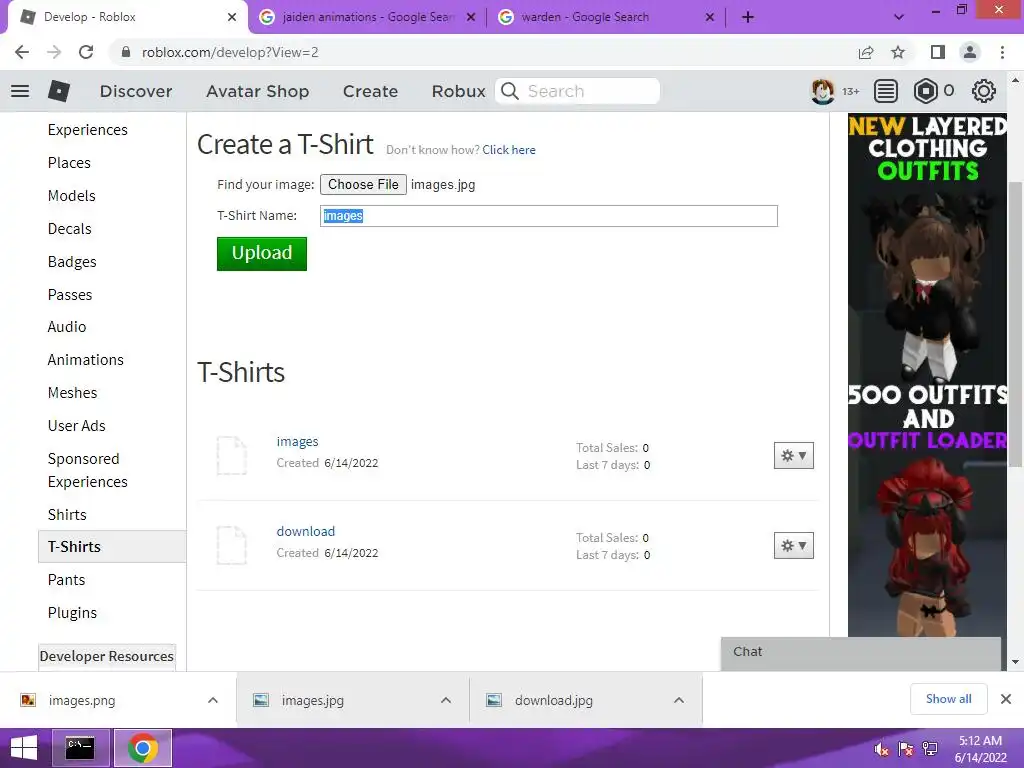Open the Roblox hamburger navigation menu
The height and width of the screenshot is (768, 1024).
point(20,91)
